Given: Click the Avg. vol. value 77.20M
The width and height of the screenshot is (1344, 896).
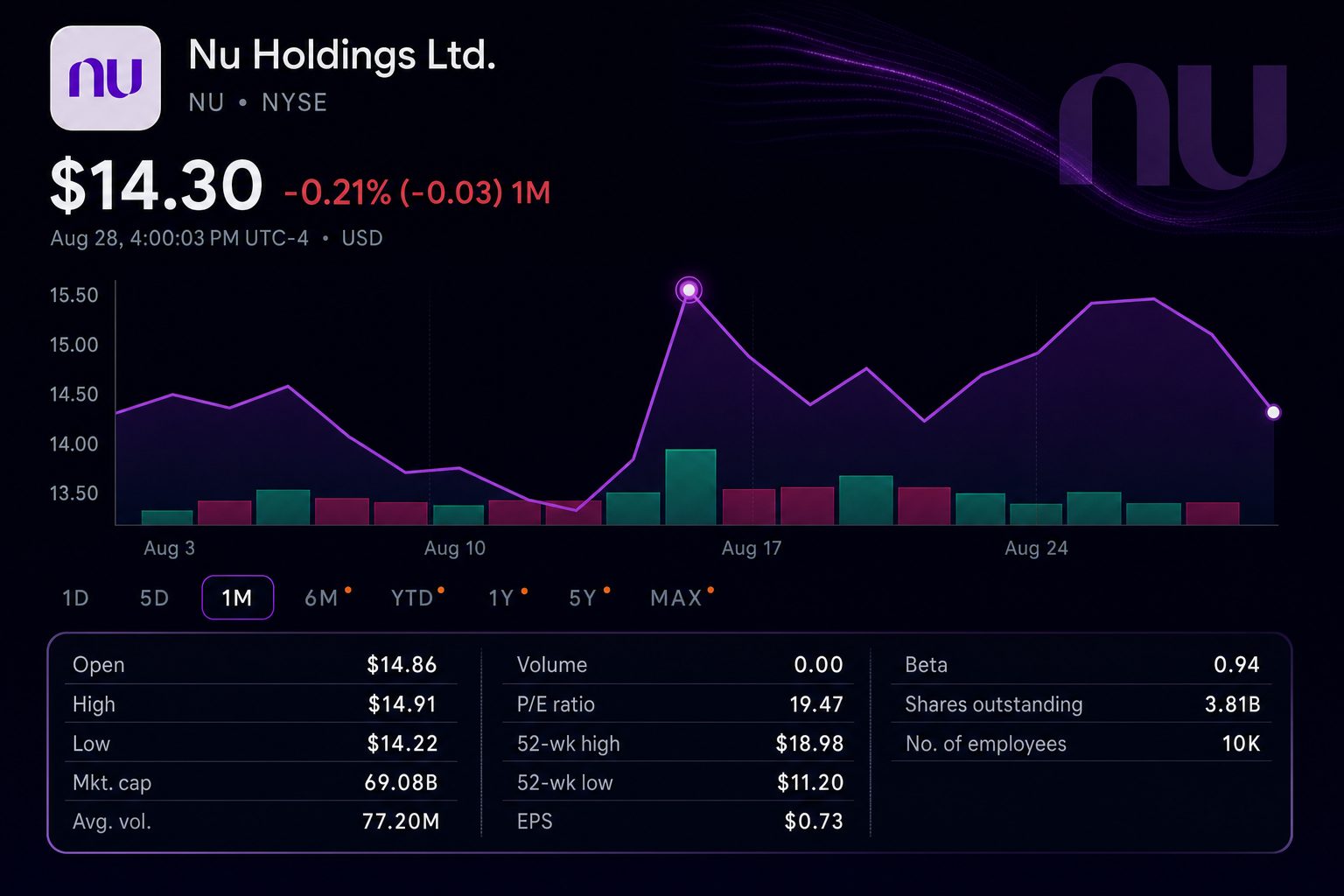Looking at the screenshot, I should pos(401,822).
